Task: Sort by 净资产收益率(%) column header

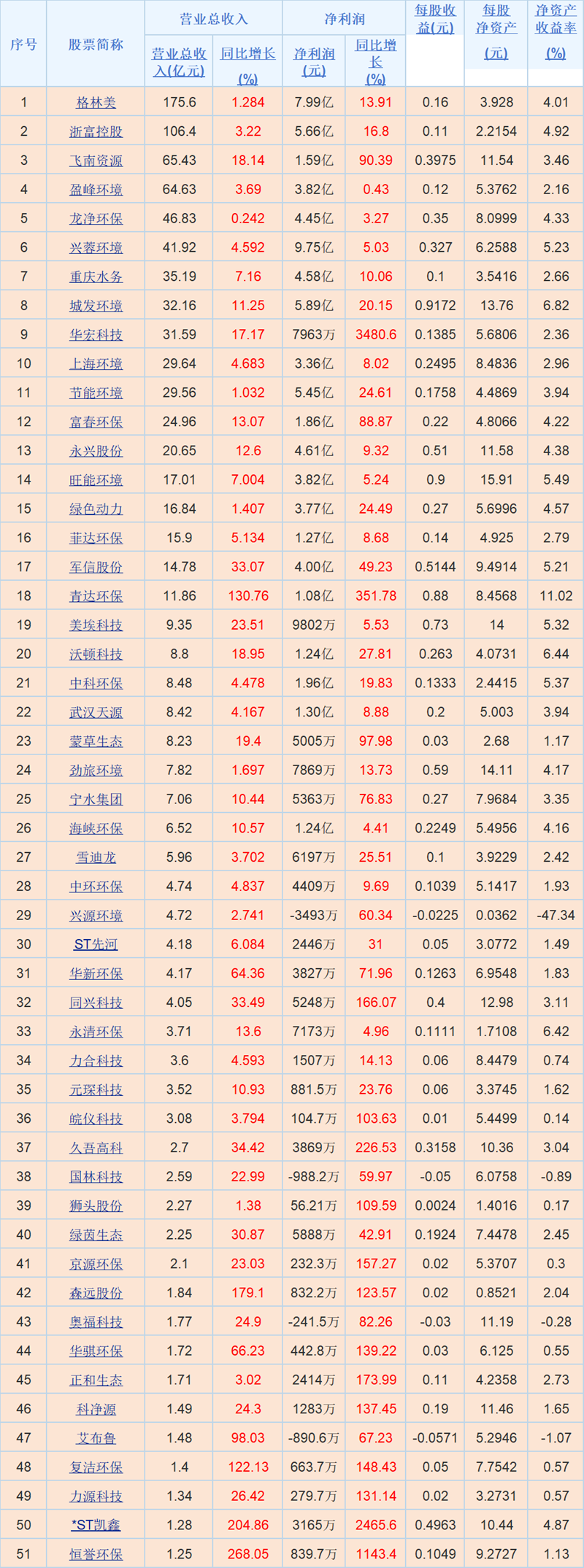Action: pos(556,31)
